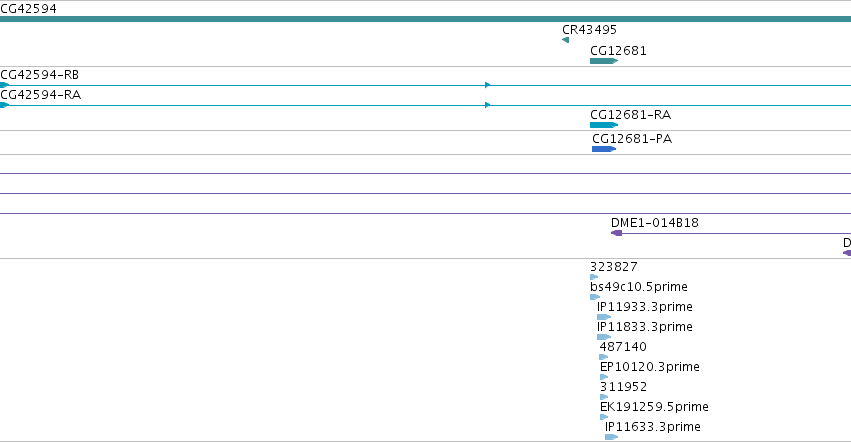The width and height of the screenshot is (851, 442).
Task: Click the DME1-014B18 arrow glyph
Action: point(617,233)
